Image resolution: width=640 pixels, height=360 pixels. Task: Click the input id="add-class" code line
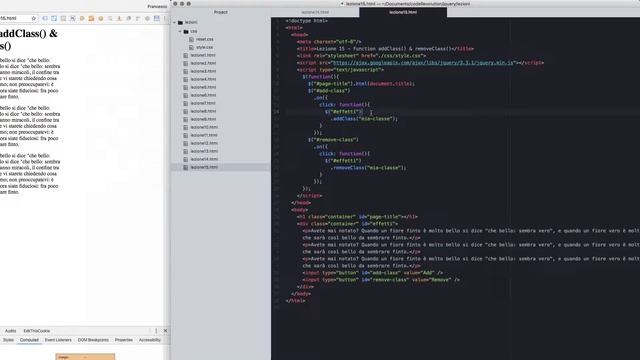pos(372,273)
